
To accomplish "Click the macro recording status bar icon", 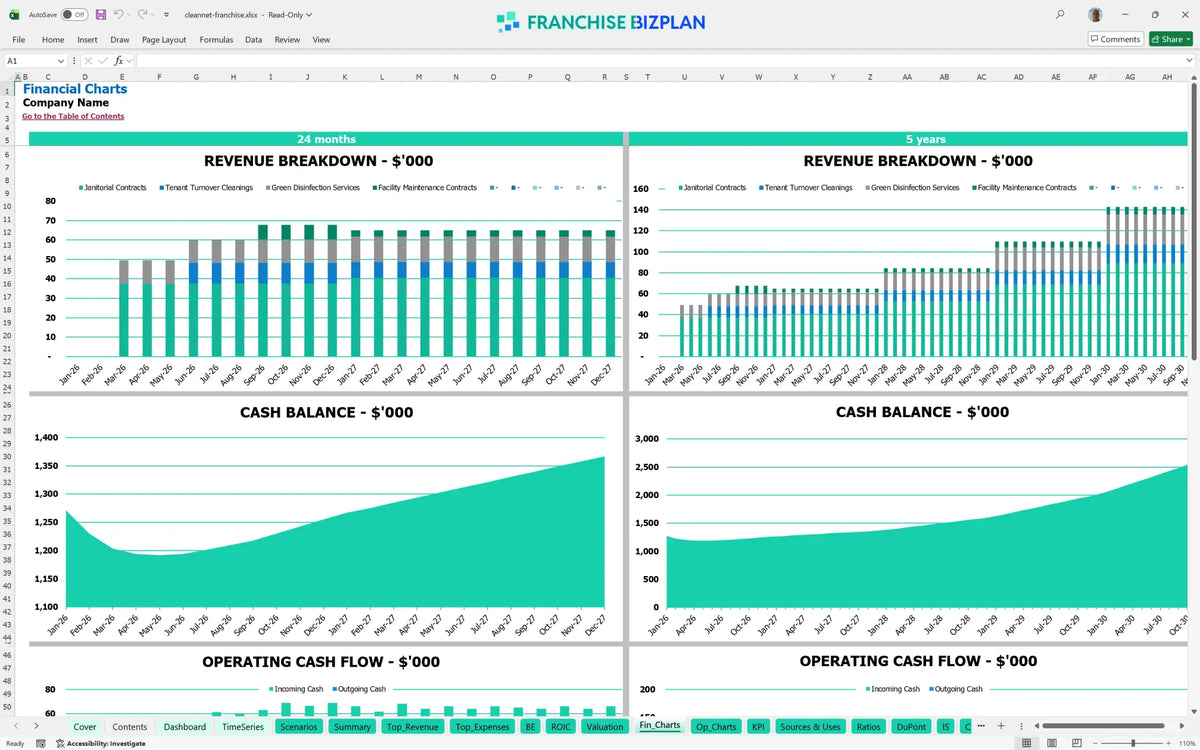I will pyautogui.click(x=40, y=743).
